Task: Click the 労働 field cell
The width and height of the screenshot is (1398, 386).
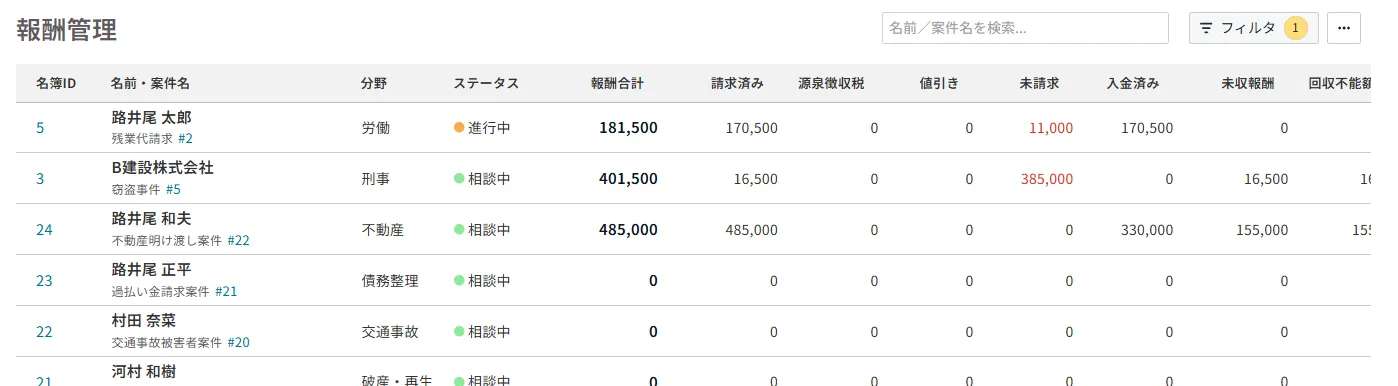Action: [375, 128]
